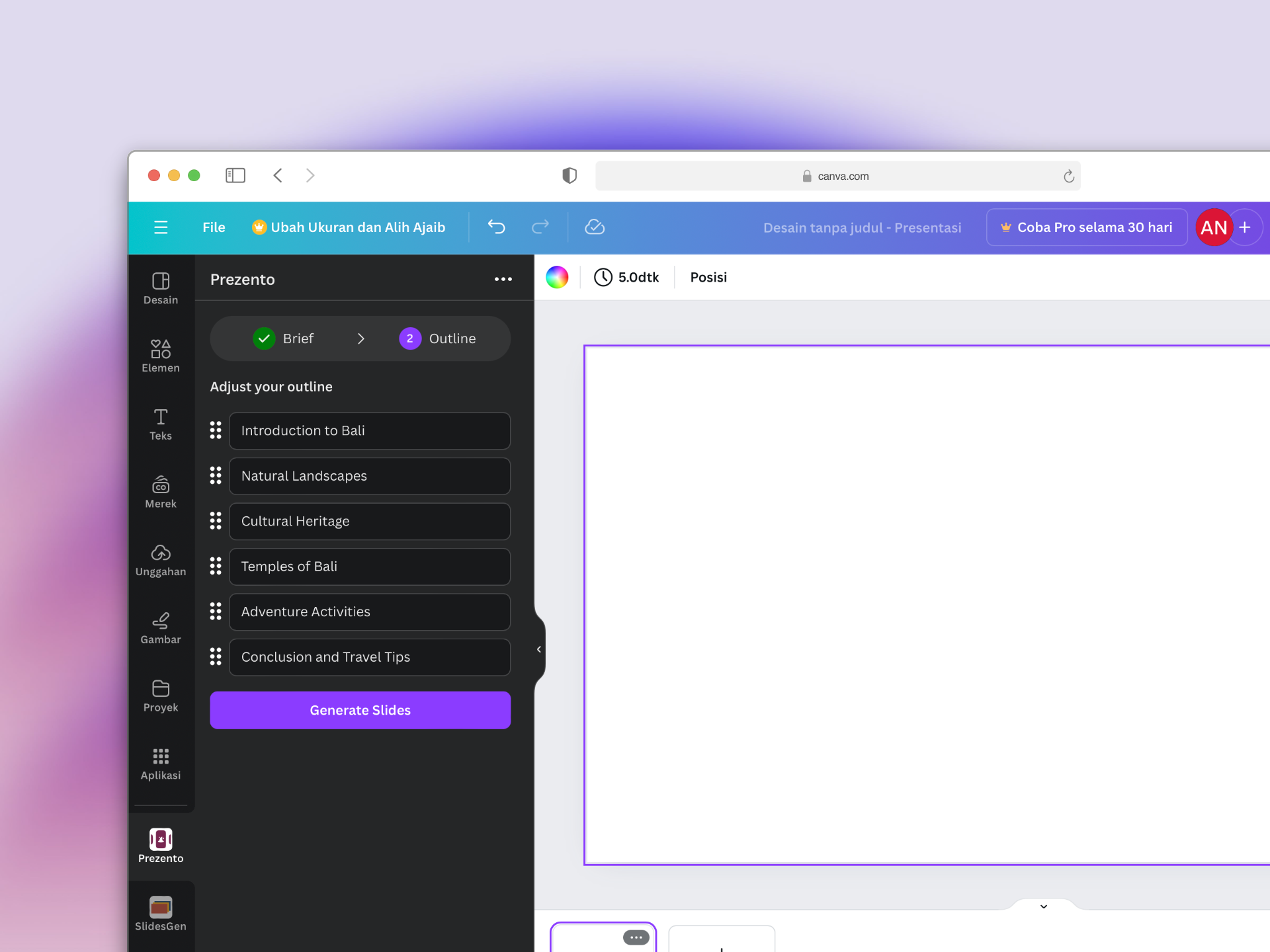
Task: Select the Gambar draw tool
Action: click(x=161, y=628)
